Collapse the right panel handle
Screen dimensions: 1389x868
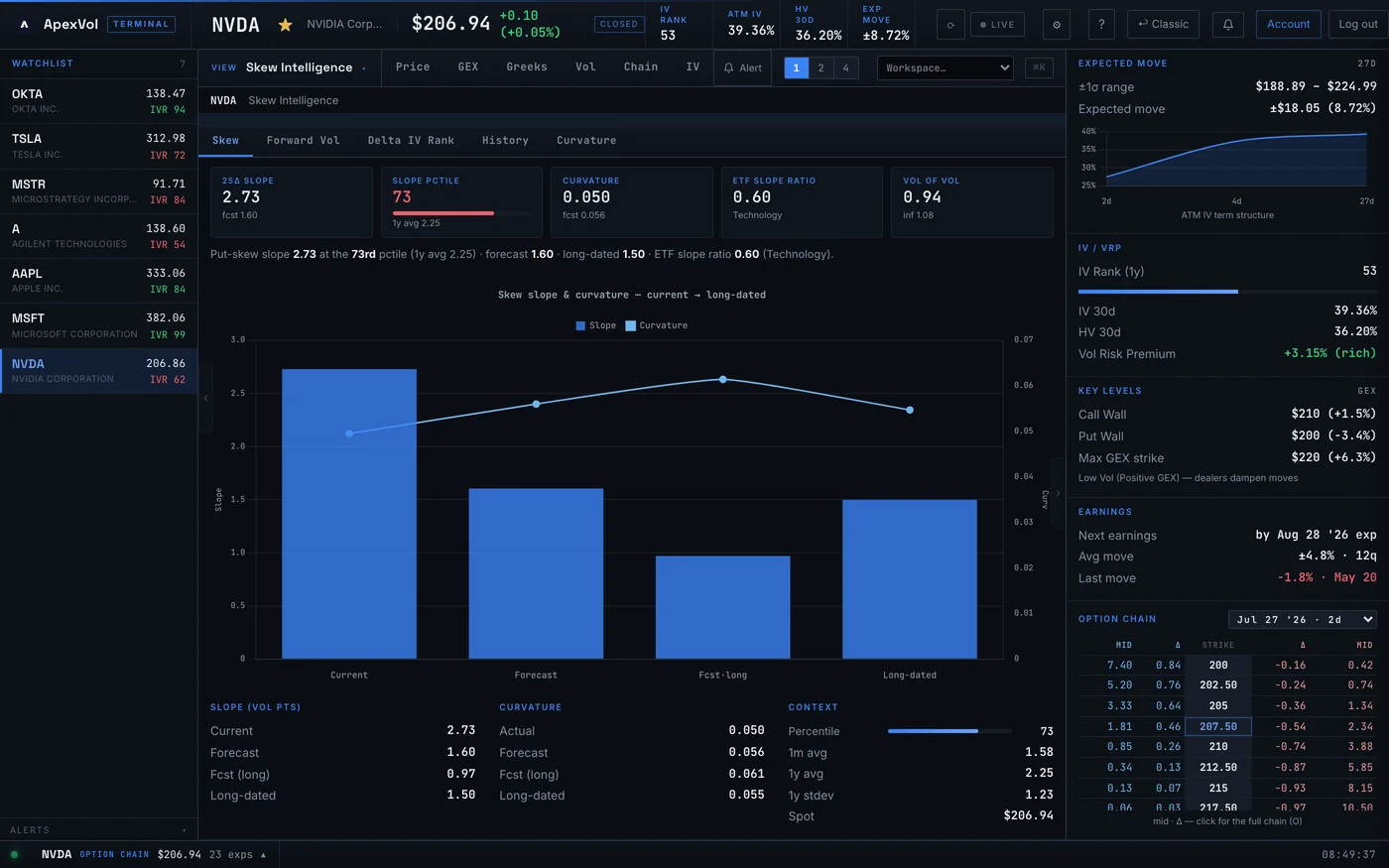(x=1058, y=493)
